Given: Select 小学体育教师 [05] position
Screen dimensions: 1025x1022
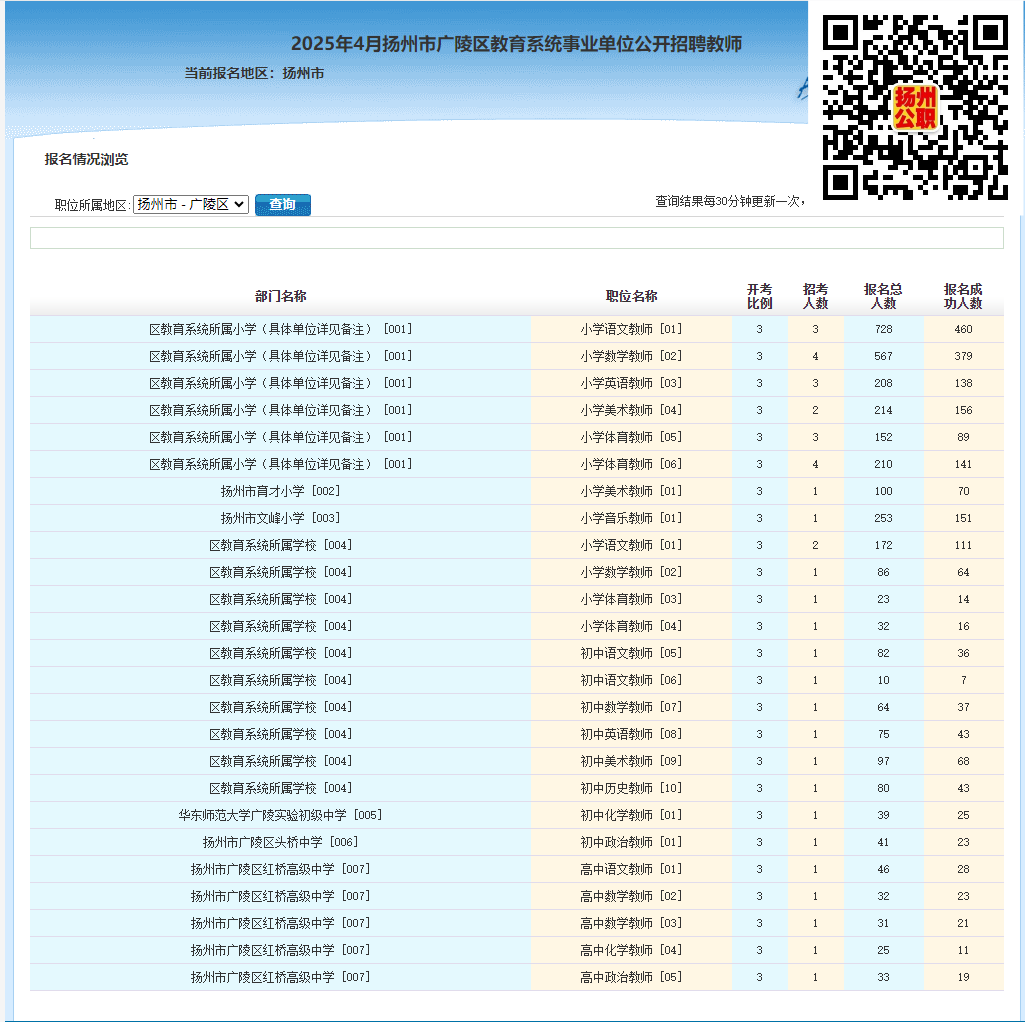Looking at the screenshot, I should (x=631, y=437).
